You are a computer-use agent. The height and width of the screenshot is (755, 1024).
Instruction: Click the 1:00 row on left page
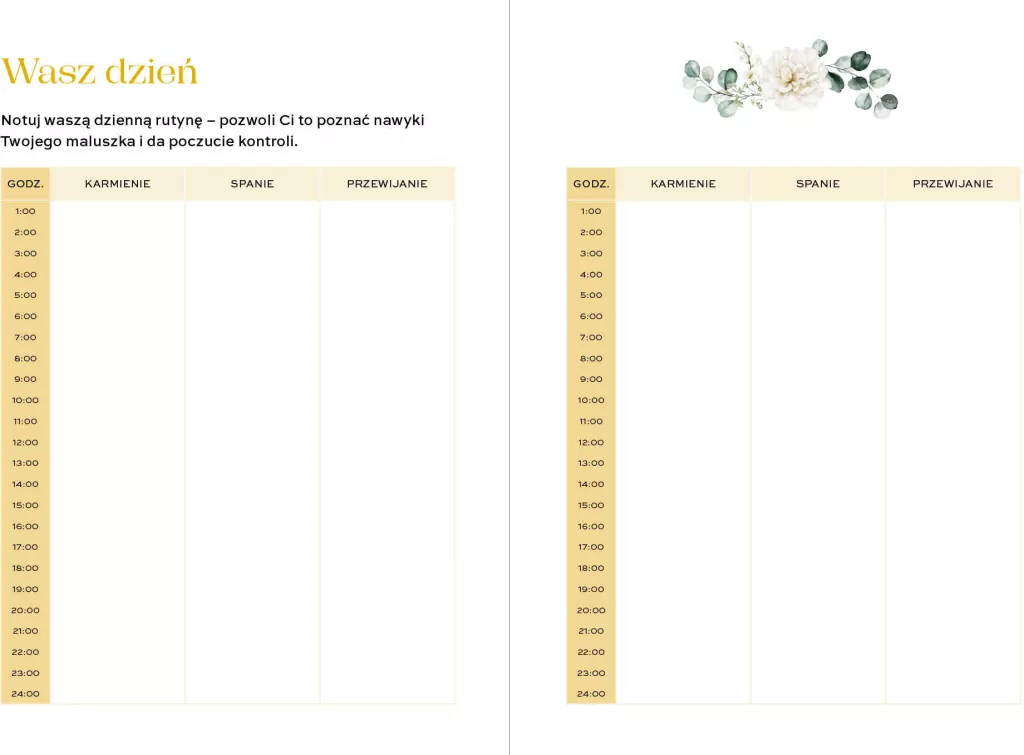point(228,211)
